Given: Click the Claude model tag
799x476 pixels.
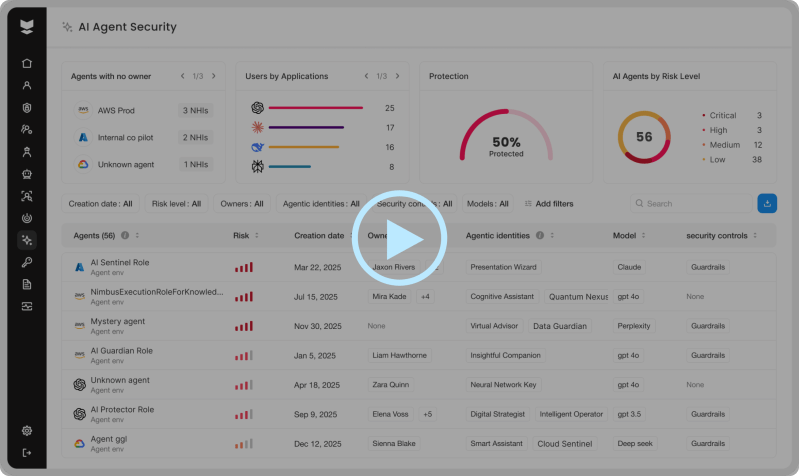Looking at the screenshot, I should coord(629,267).
